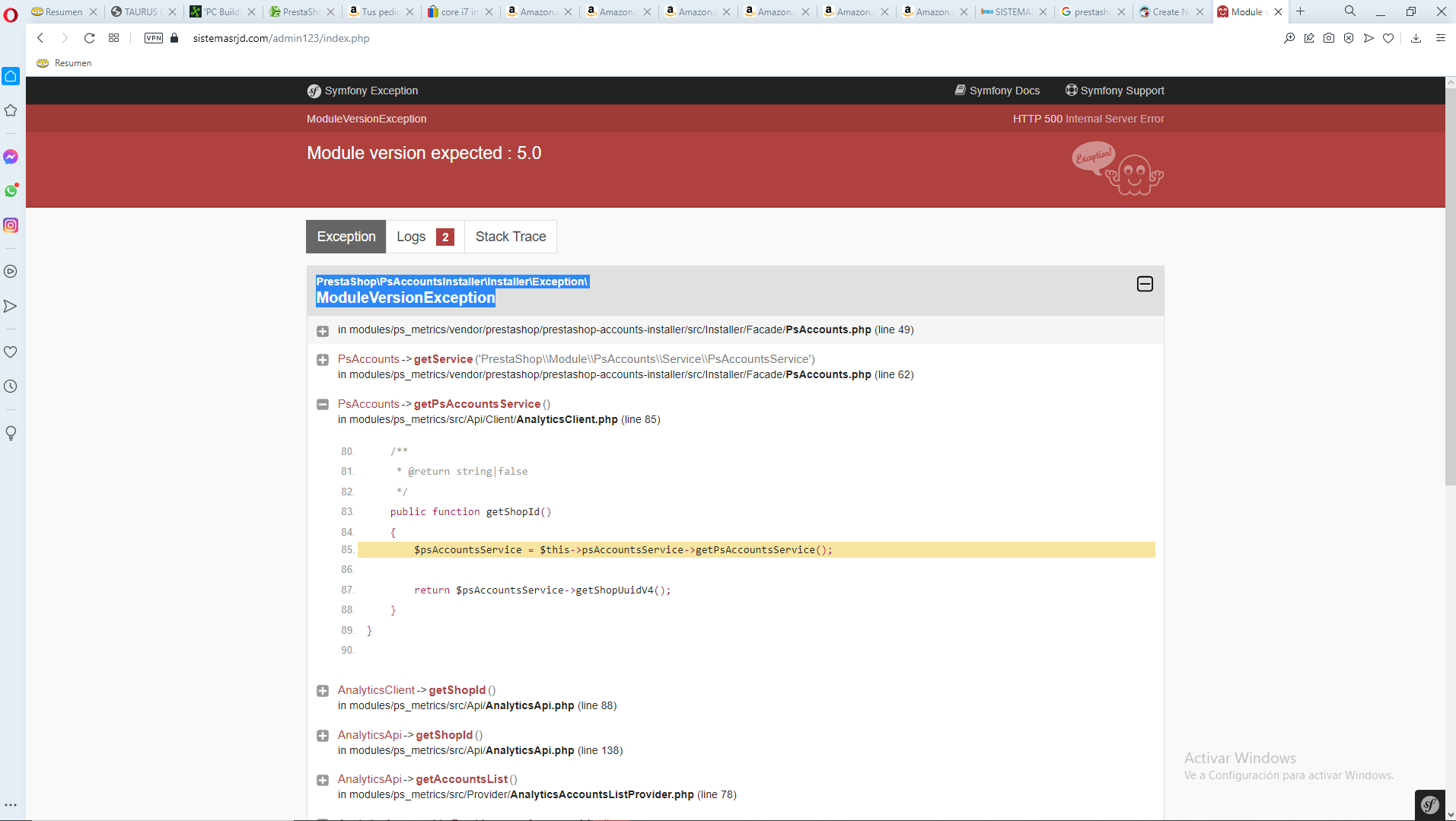Go back to previous page
This screenshot has height=821, width=1456.
tap(40, 38)
